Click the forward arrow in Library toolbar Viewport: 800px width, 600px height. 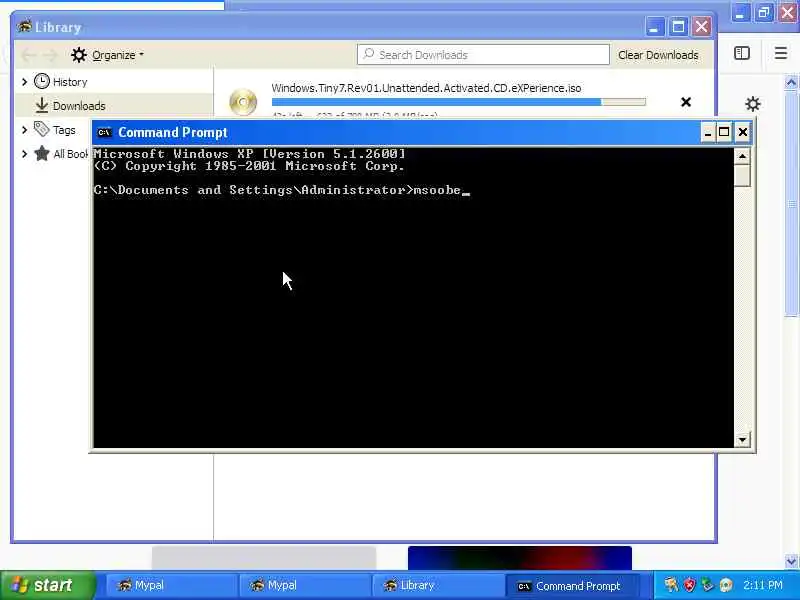click(x=49, y=55)
